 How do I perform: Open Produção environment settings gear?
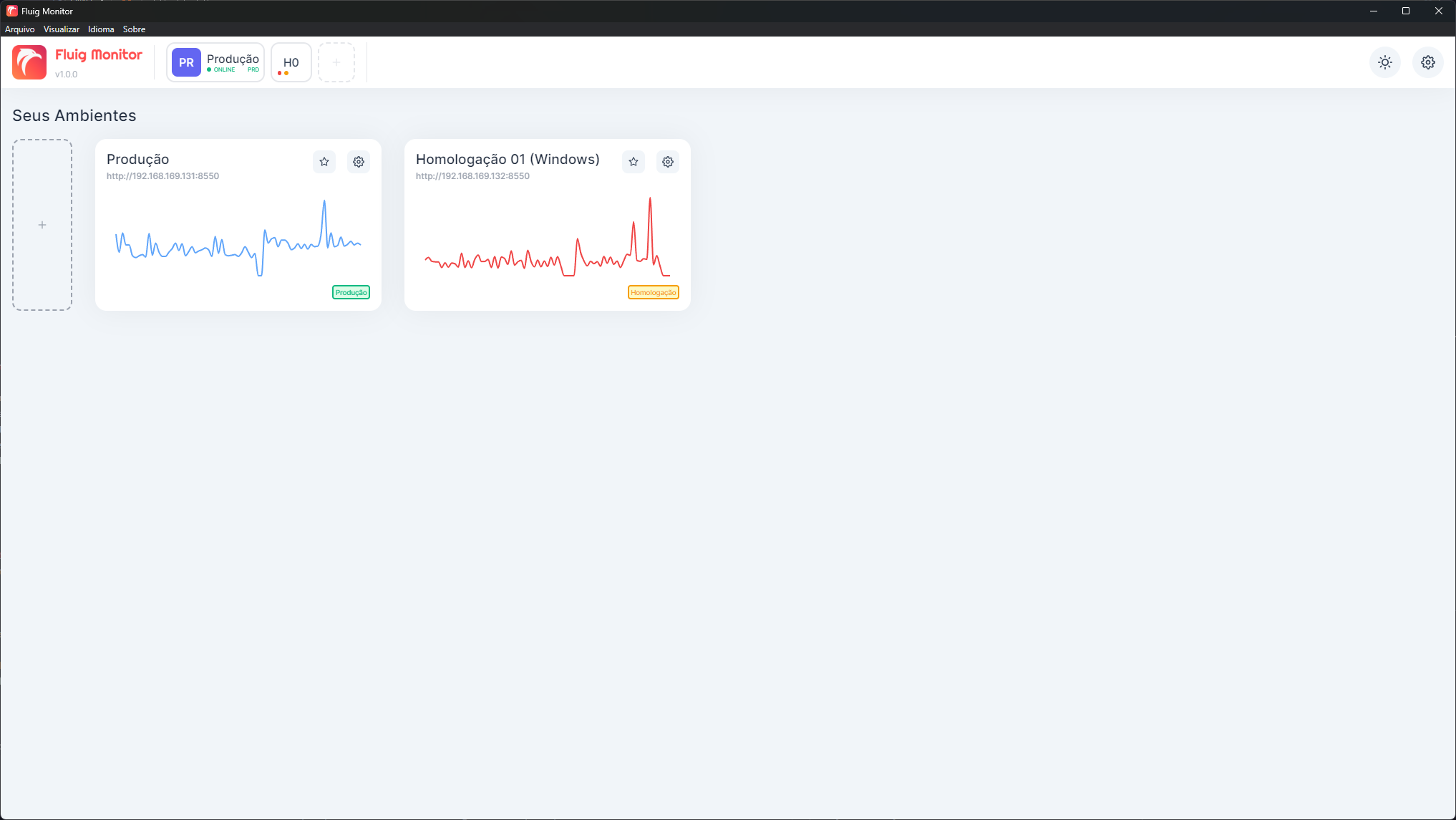[x=359, y=162]
